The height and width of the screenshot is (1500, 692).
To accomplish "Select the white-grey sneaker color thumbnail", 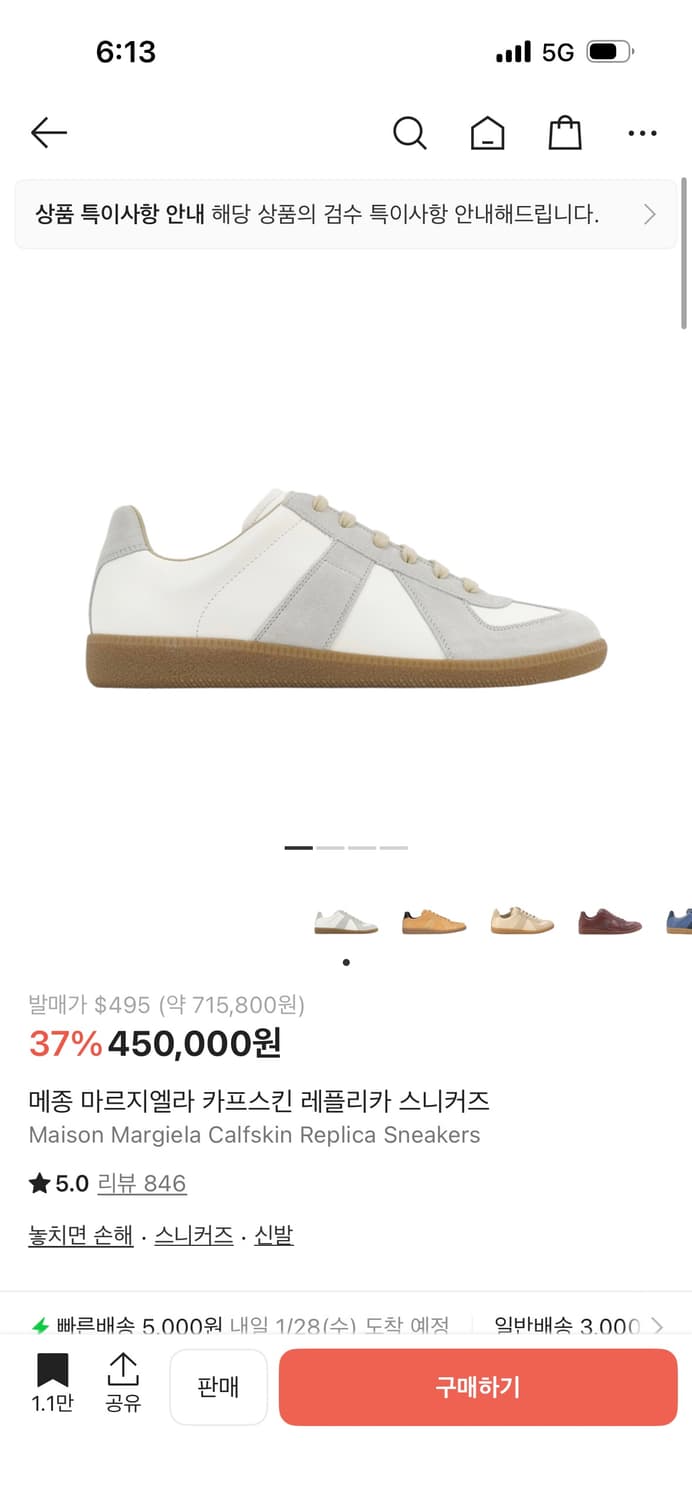I will pyautogui.click(x=346, y=921).
